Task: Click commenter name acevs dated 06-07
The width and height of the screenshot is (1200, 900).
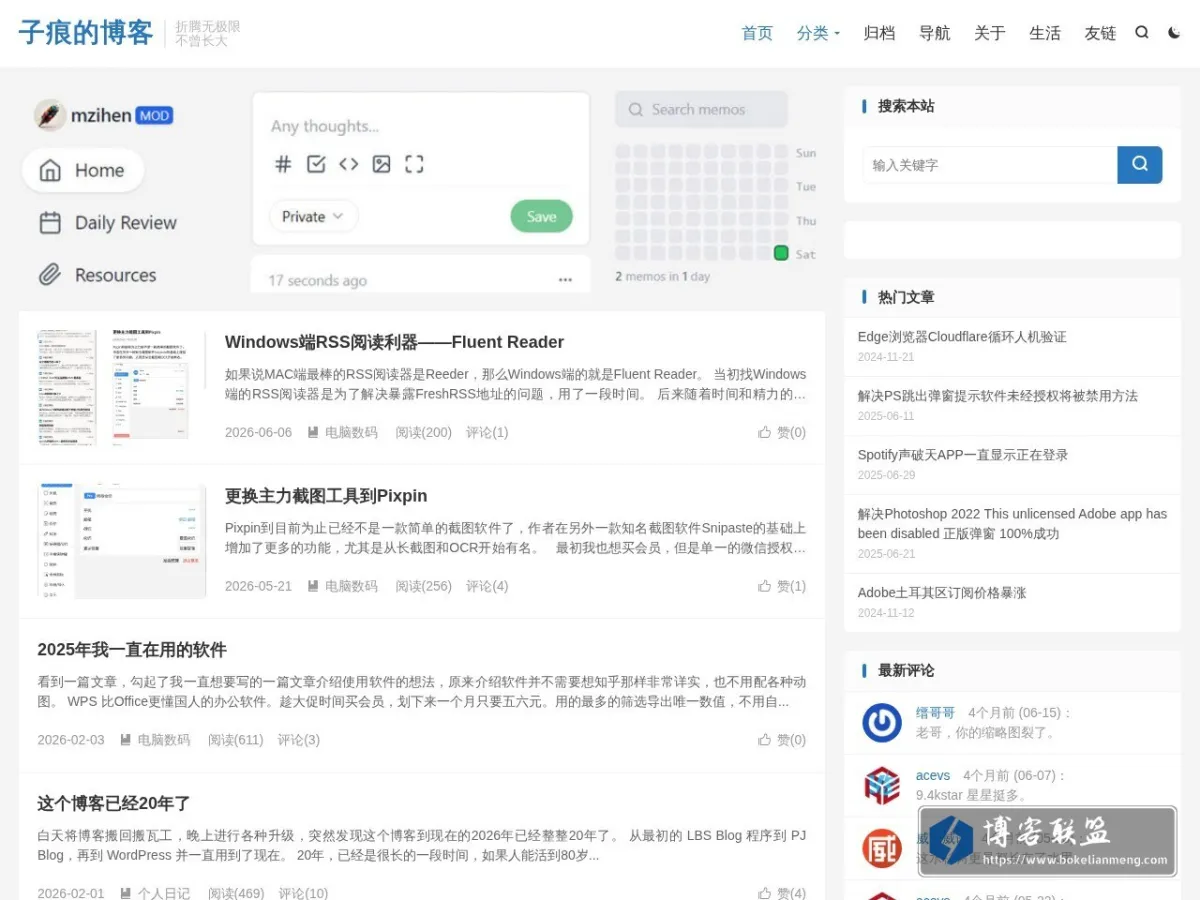Action: [x=933, y=775]
